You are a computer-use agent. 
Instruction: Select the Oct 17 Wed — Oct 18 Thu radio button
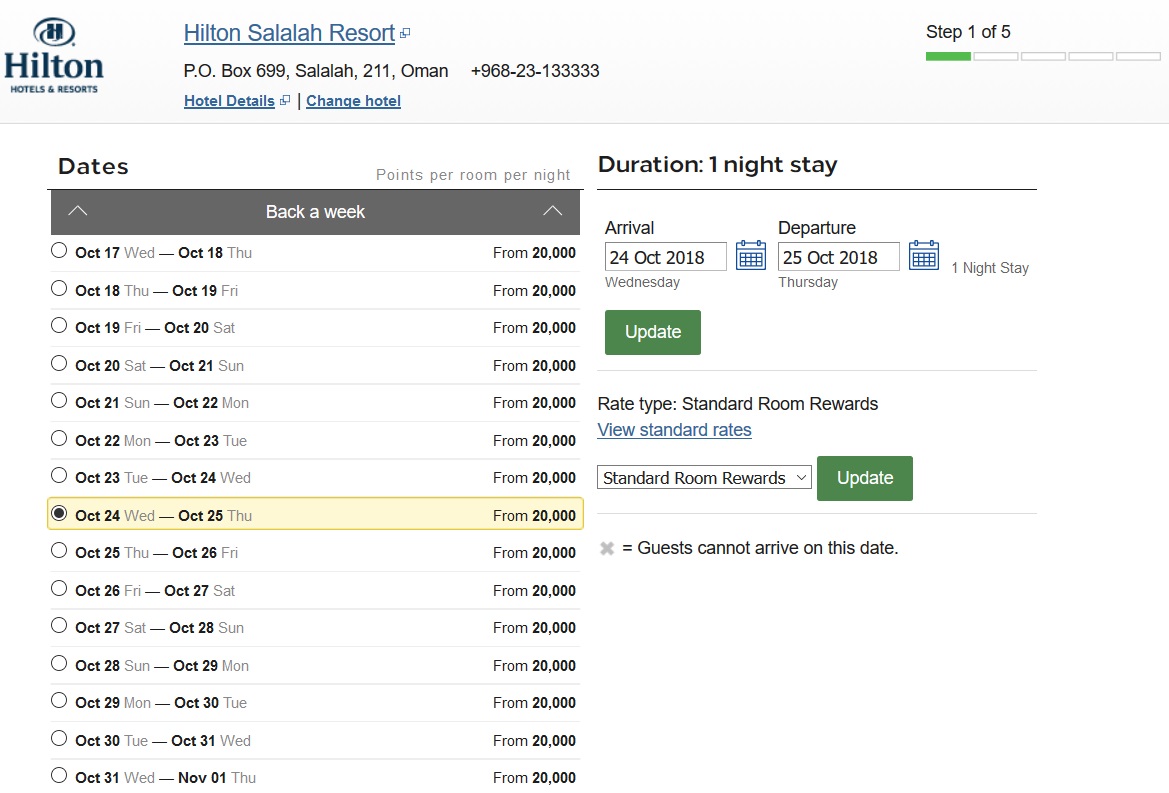coord(59,251)
